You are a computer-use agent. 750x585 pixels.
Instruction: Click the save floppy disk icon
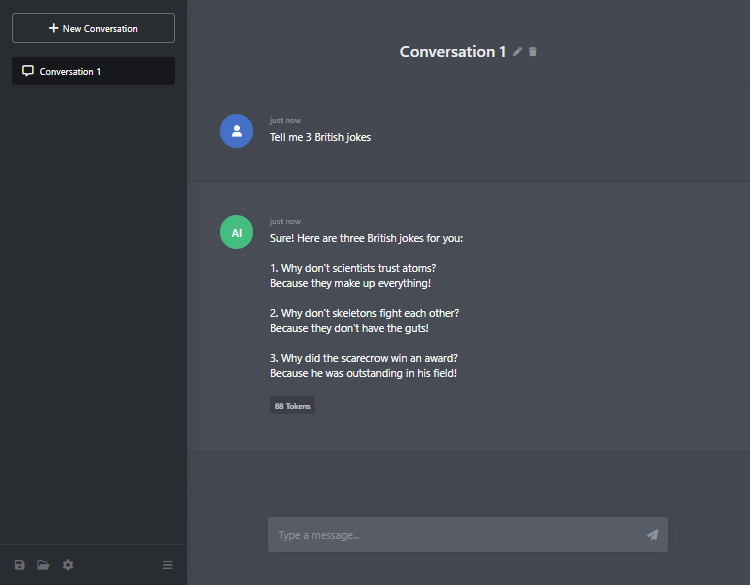tap(20, 565)
